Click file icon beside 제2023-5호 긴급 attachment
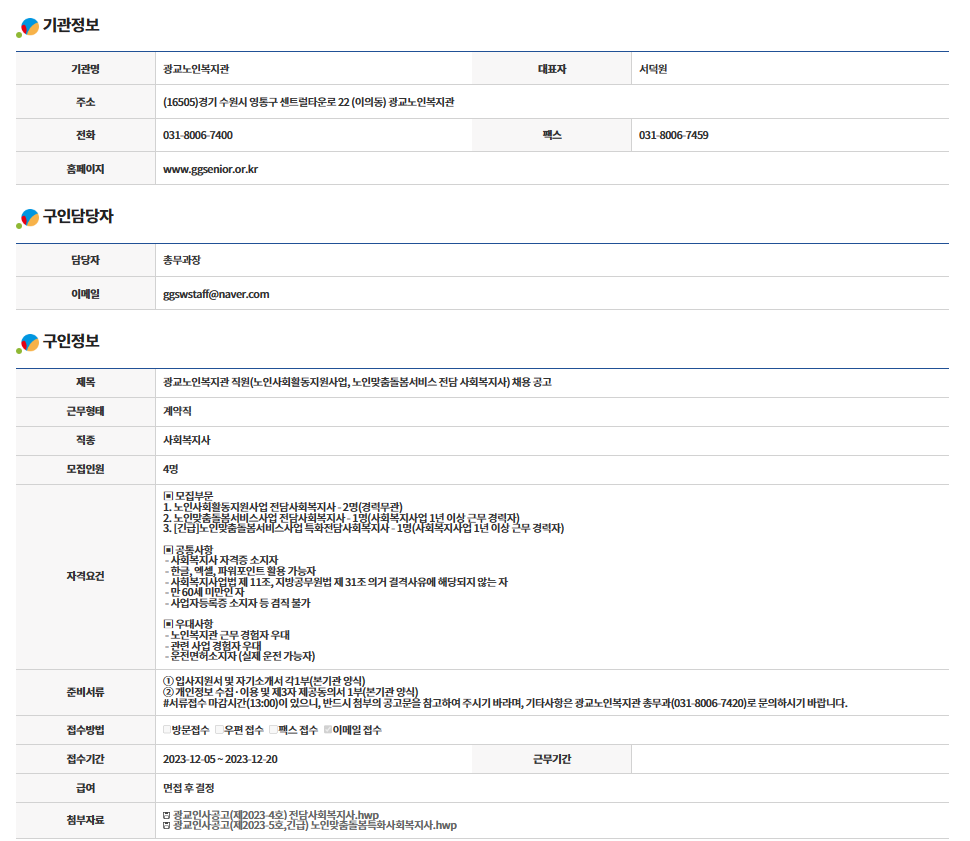Viewport: 970px width, 841px height. coord(166,826)
